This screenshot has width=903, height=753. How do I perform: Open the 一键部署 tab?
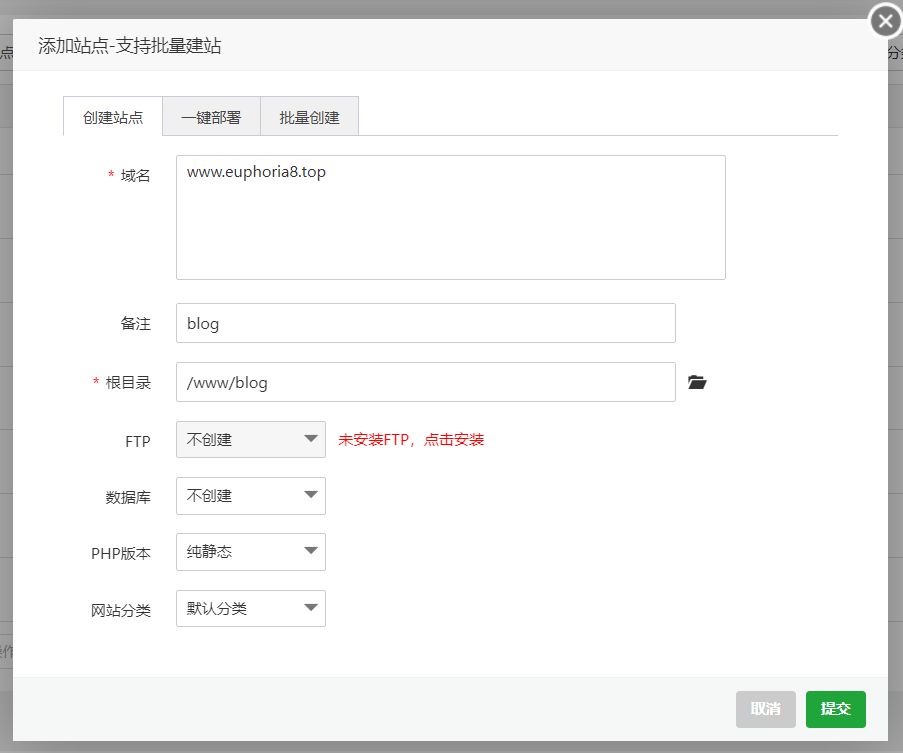211,117
